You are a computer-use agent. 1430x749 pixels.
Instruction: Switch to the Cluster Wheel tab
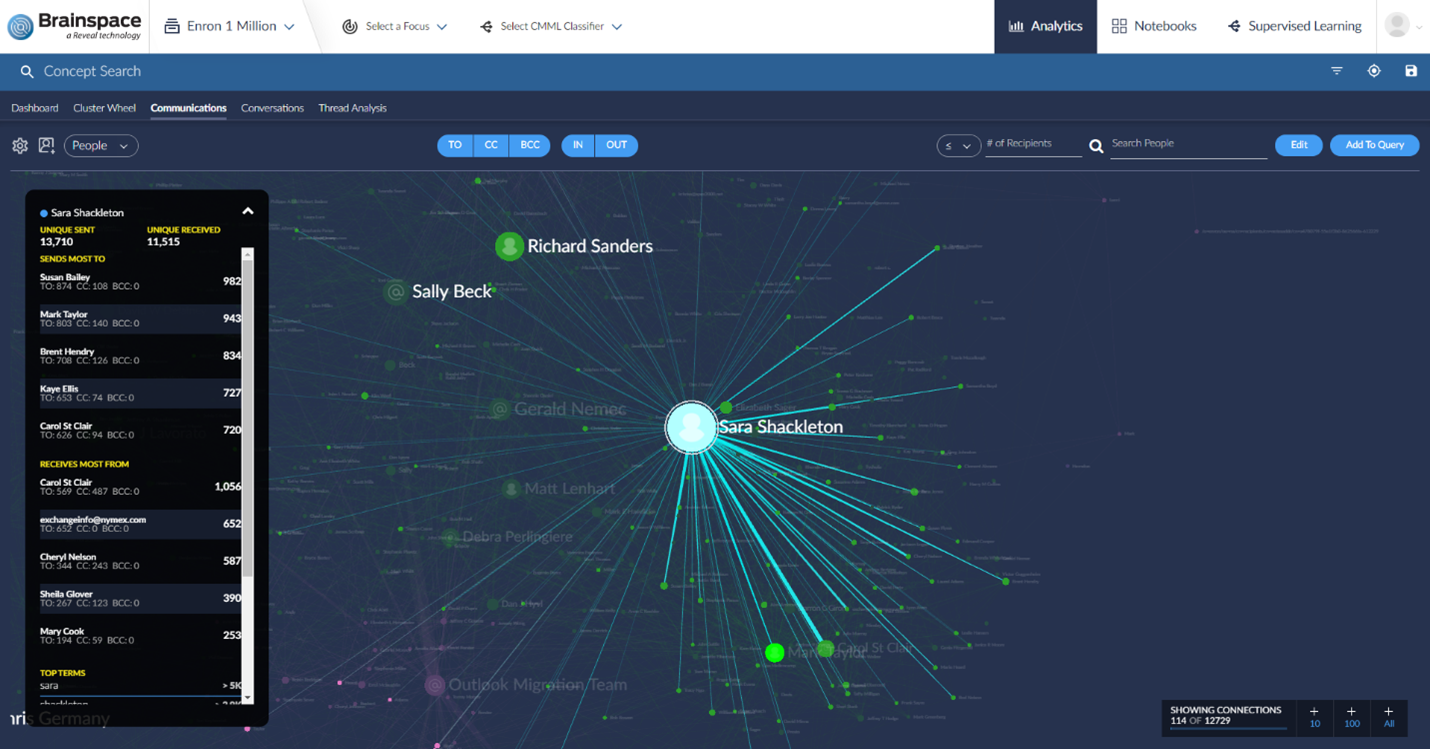pyautogui.click(x=104, y=108)
